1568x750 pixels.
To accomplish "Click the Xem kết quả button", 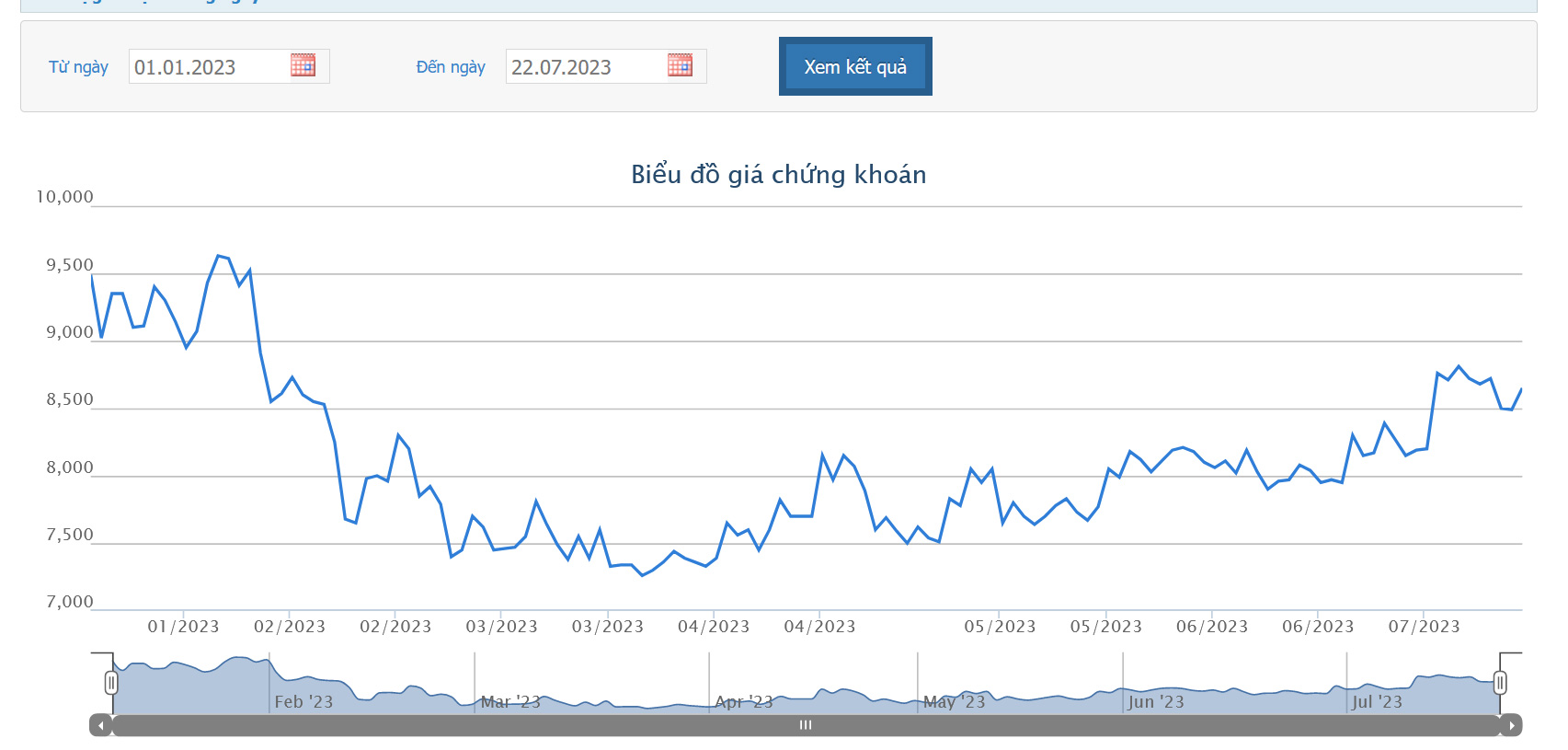I will (855, 66).
